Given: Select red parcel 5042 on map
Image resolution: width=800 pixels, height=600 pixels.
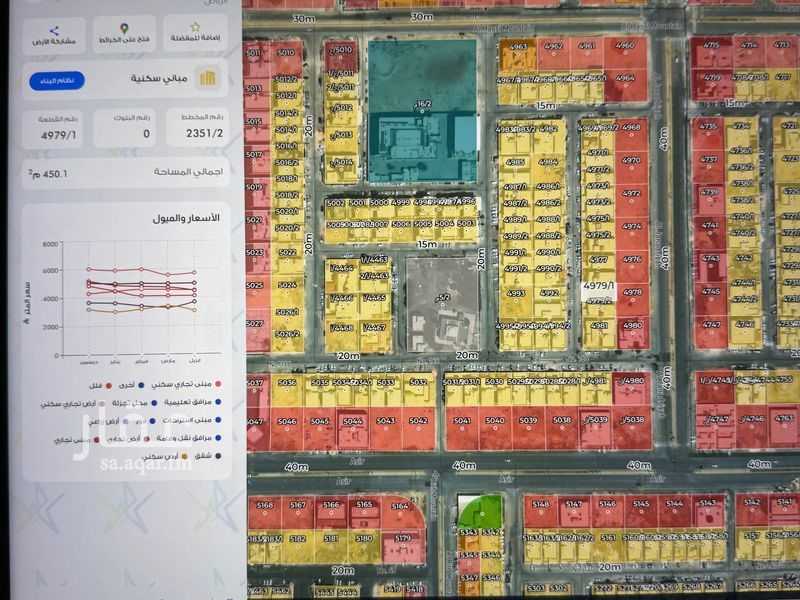Looking at the screenshot, I should [418, 429].
